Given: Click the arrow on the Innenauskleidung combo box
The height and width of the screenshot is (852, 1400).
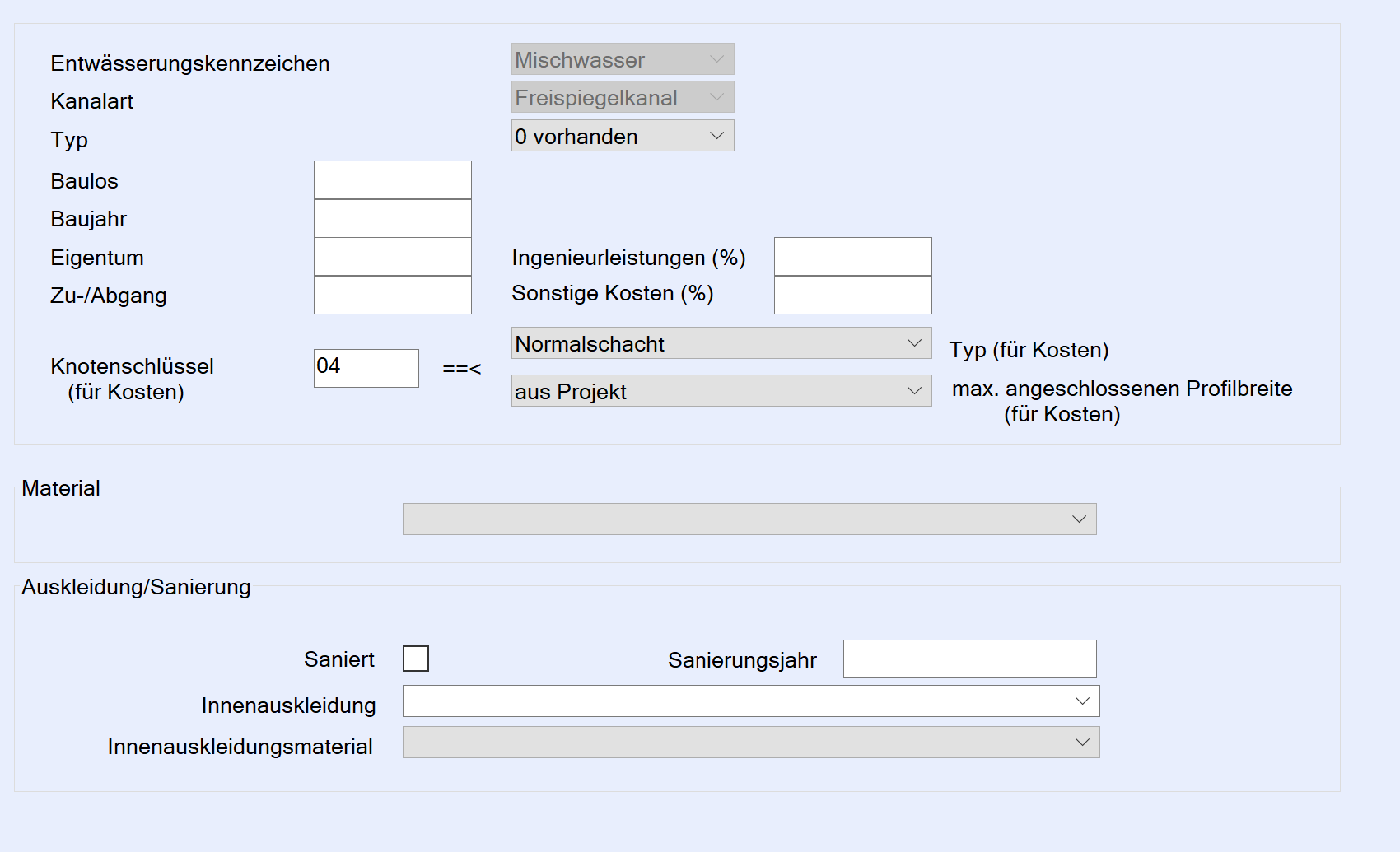Looking at the screenshot, I should (x=1082, y=701).
